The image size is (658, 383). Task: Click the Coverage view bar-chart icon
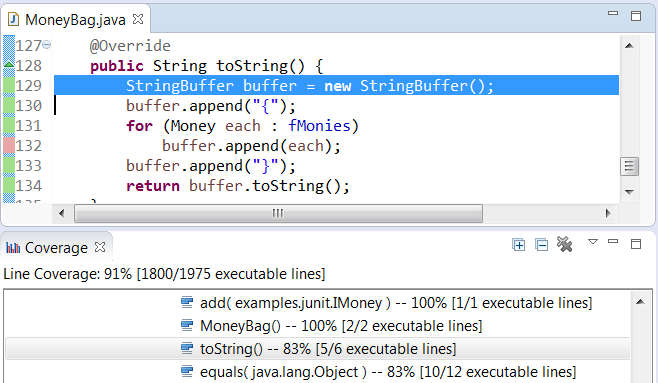(13, 248)
